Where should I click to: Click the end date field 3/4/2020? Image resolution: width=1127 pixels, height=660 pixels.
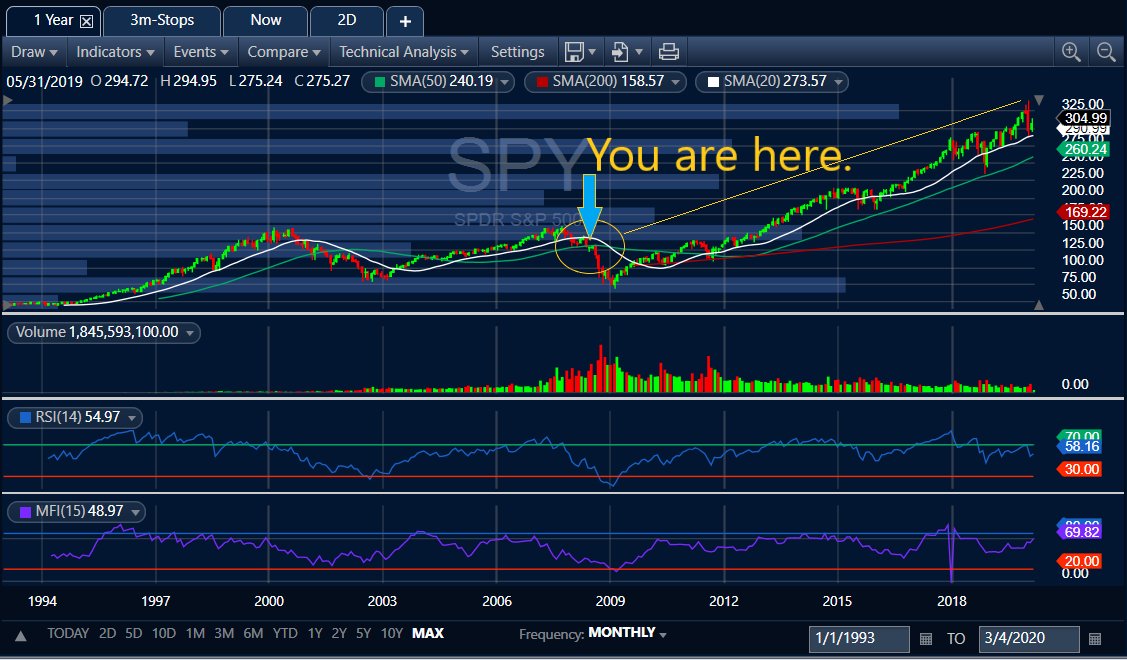tap(1029, 638)
